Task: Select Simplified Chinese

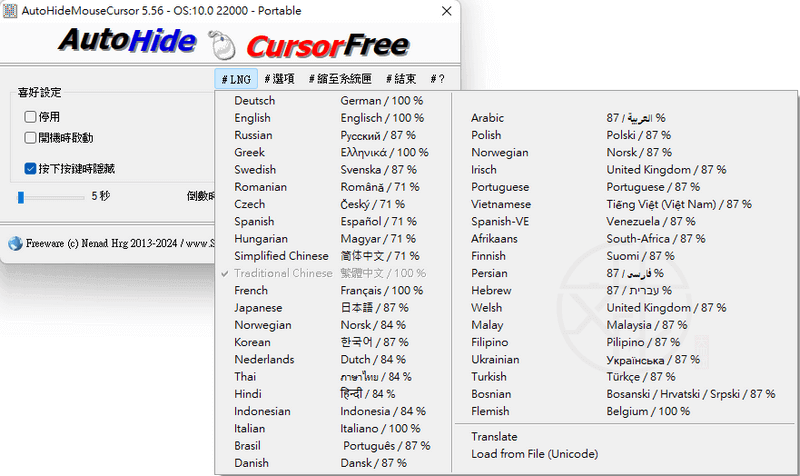Action: pos(333,256)
